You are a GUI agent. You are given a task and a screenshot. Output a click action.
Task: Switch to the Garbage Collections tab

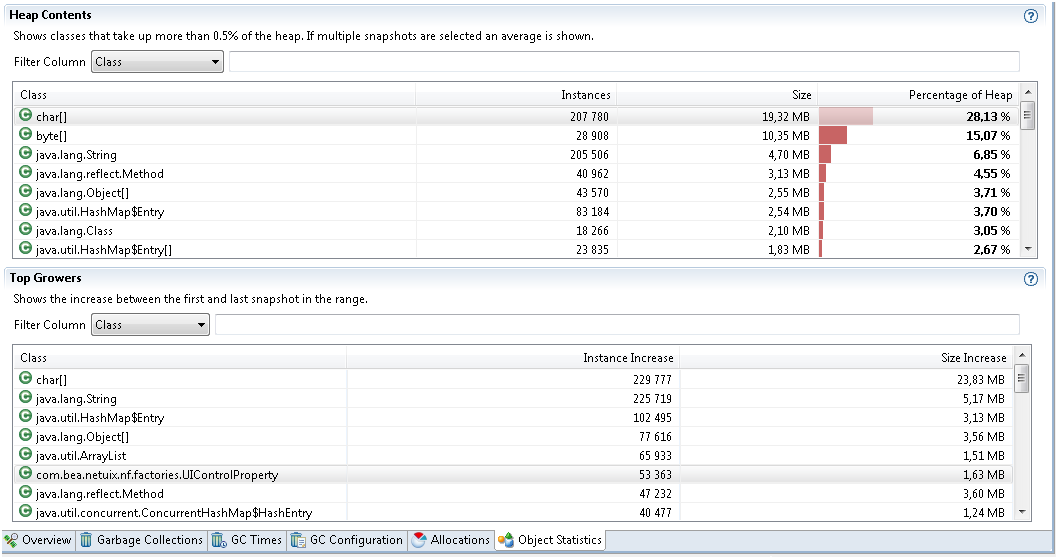[x=141, y=540]
